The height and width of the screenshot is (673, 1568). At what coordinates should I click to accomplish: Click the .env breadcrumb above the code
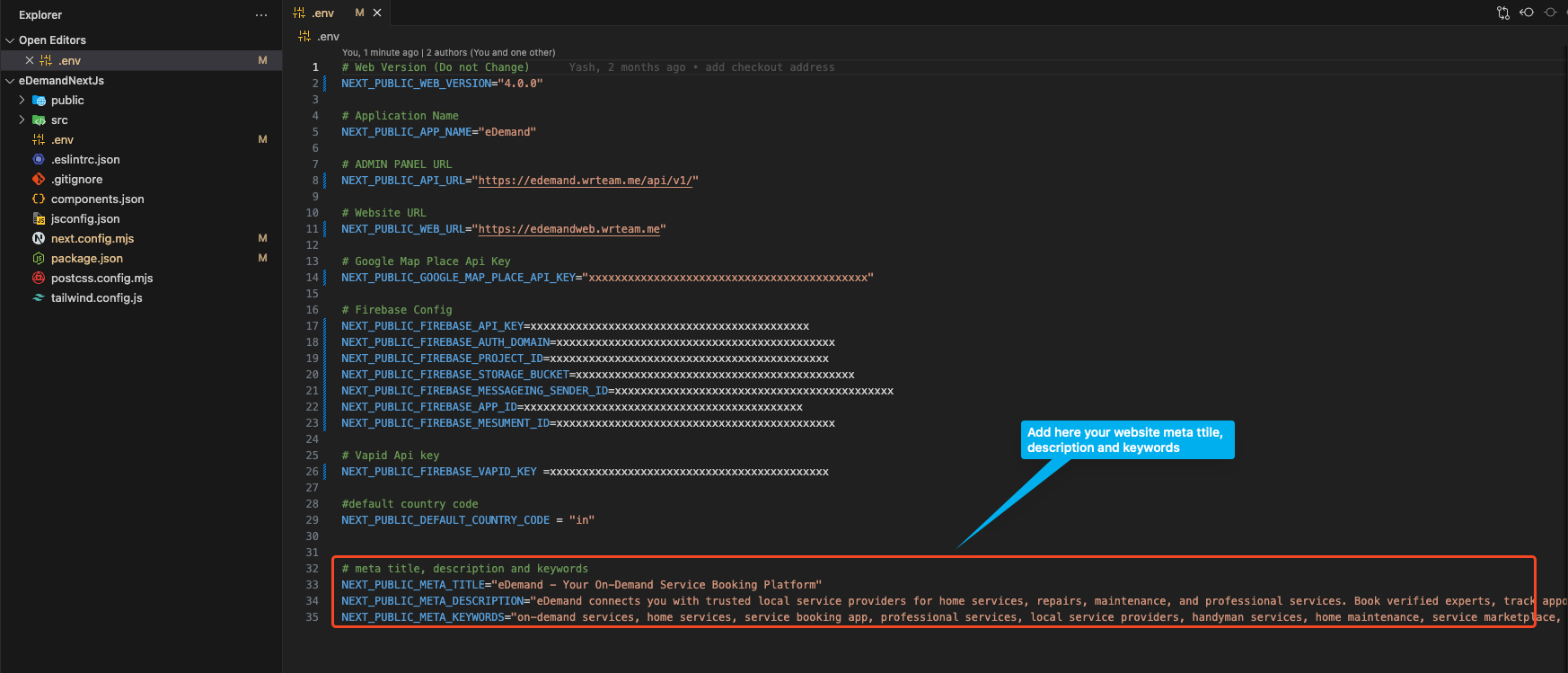pyautogui.click(x=328, y=37)
